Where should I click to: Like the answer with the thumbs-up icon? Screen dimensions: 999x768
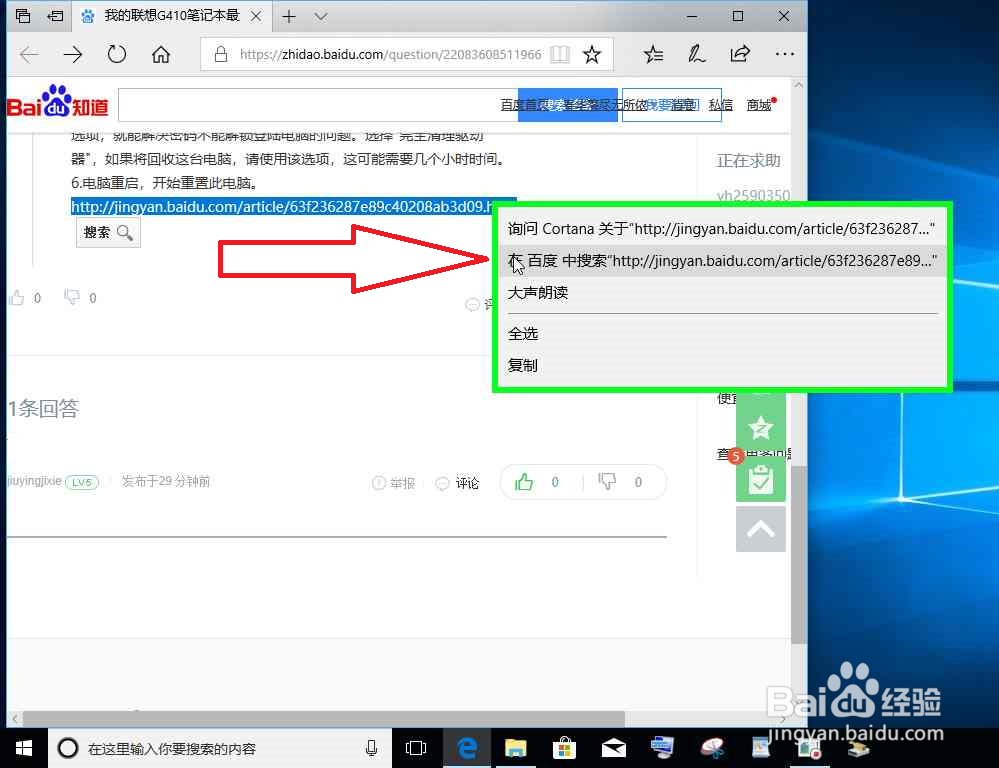click(524, 482)
